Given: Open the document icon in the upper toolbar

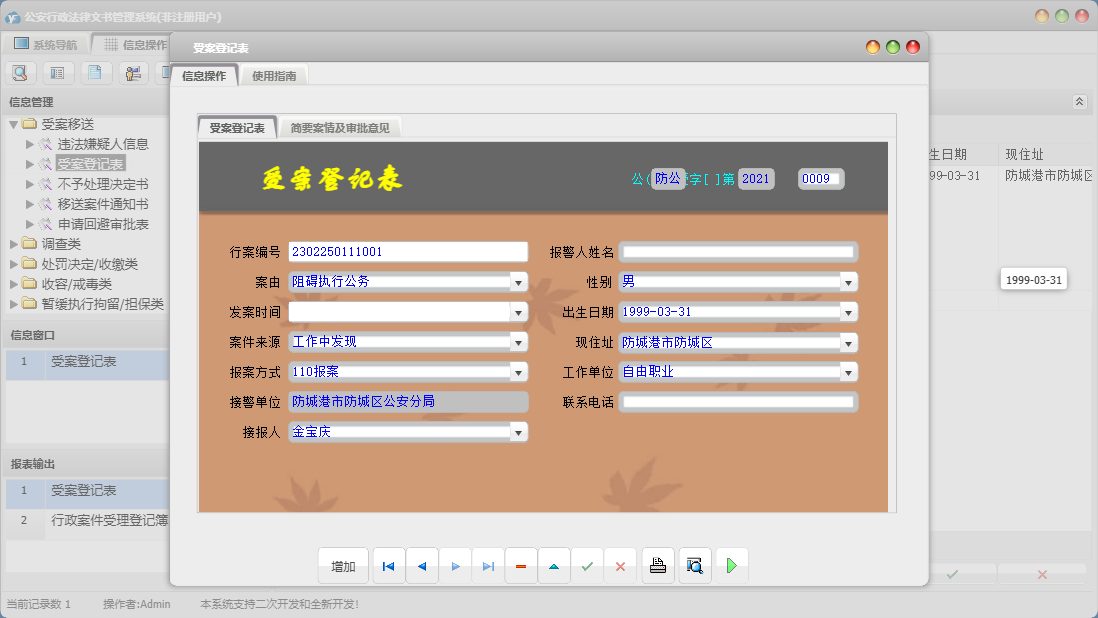Looking at the screenshot, I should 95,72.
